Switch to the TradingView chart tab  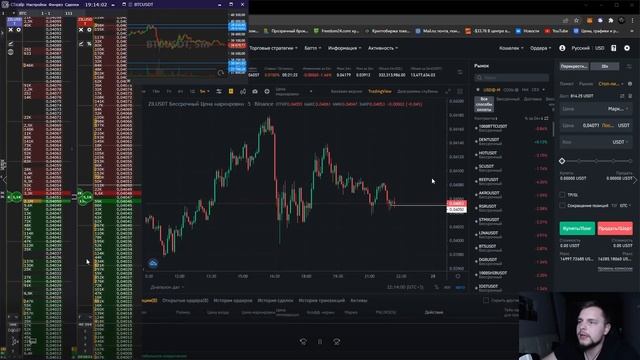(380, 91)
